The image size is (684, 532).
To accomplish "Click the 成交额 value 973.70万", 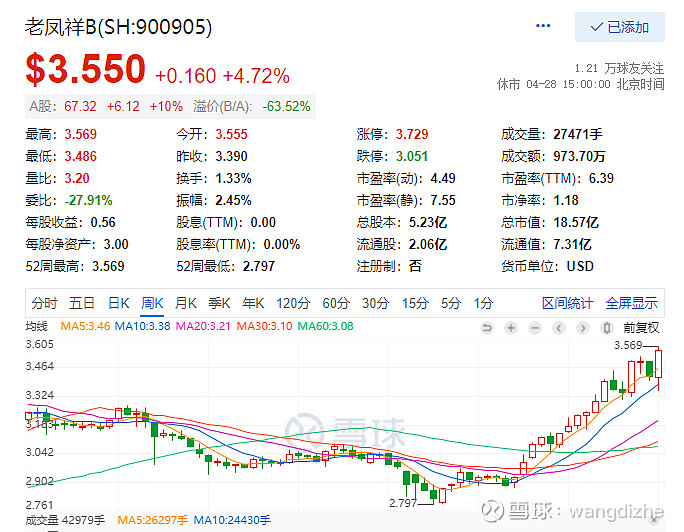I will pos(579,156).
